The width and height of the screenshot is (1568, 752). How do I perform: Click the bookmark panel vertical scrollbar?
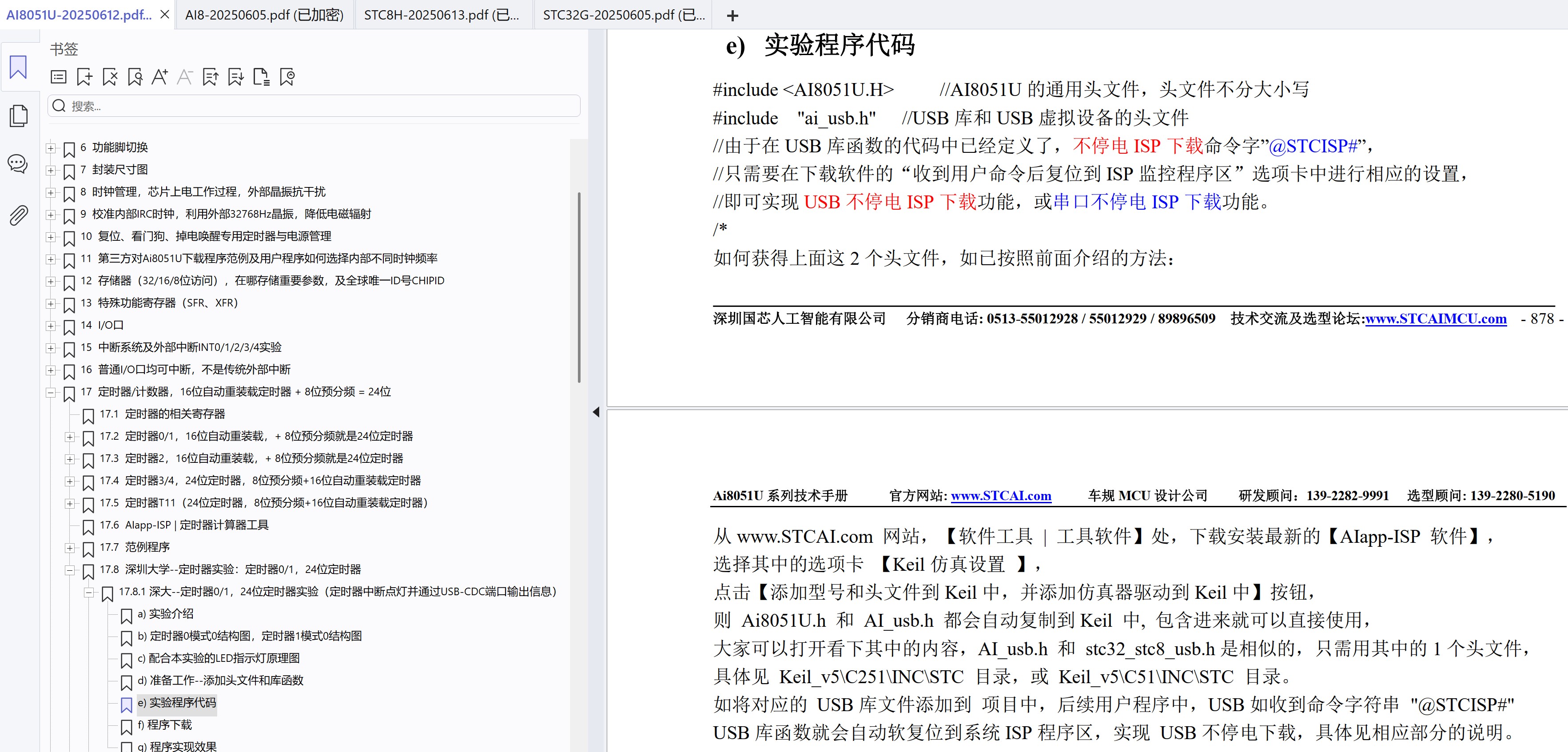click(x=579, y=287)
